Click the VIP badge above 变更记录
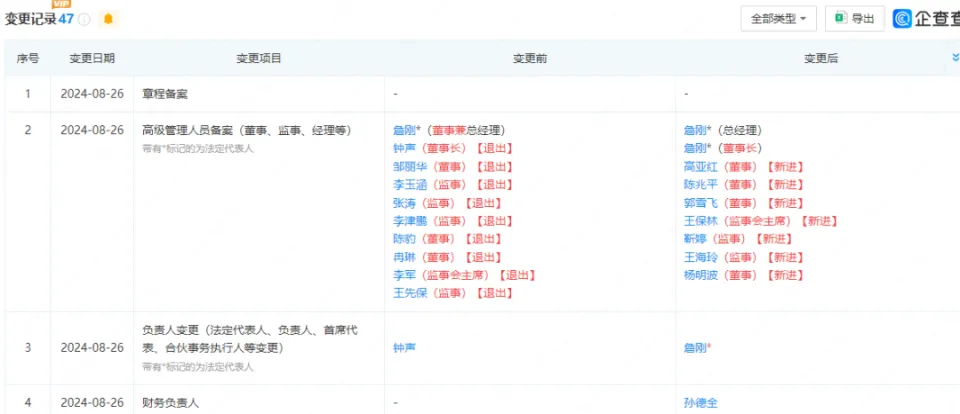 click(x=61, y=4)
